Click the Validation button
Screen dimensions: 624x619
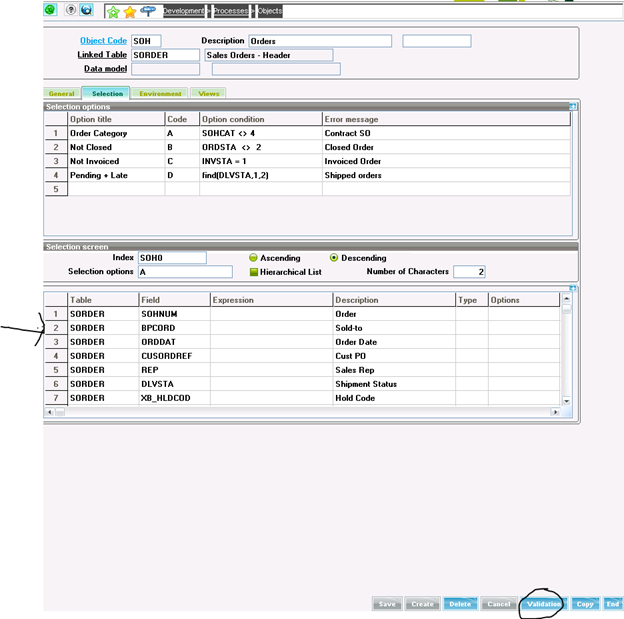click(543, 604)
